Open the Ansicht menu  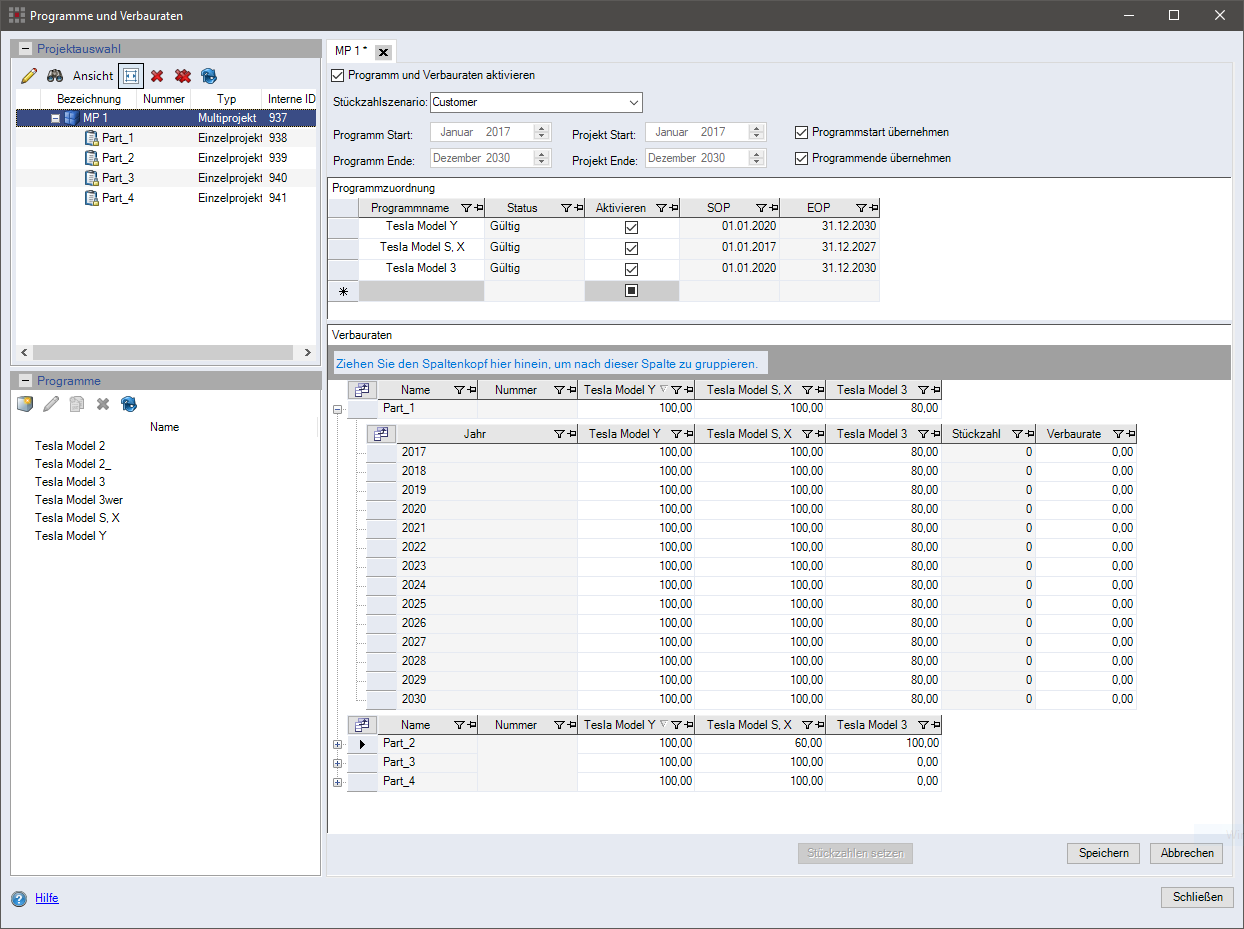pyautogui.click(x=93, y=76)
